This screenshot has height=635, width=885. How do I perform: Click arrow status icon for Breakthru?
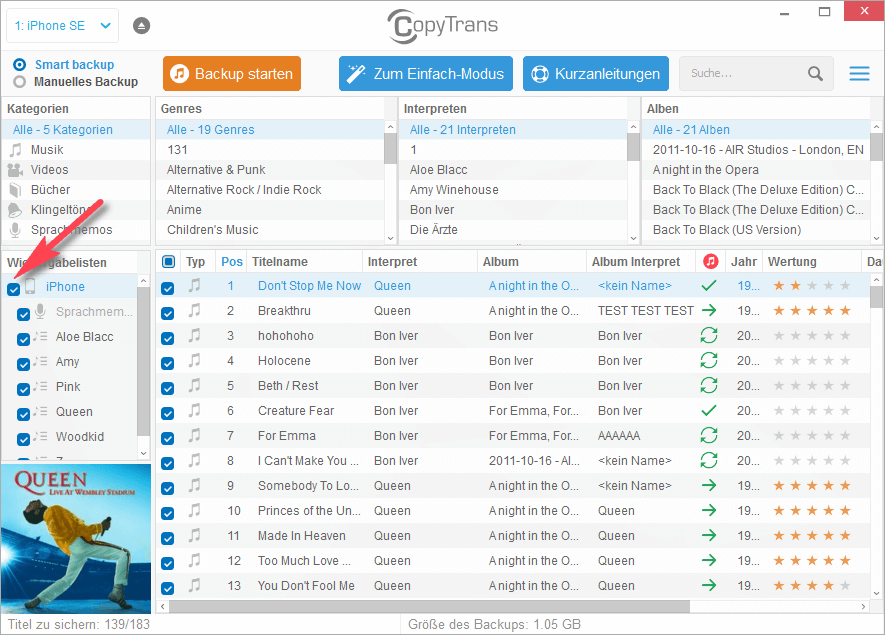click(709, 310)
